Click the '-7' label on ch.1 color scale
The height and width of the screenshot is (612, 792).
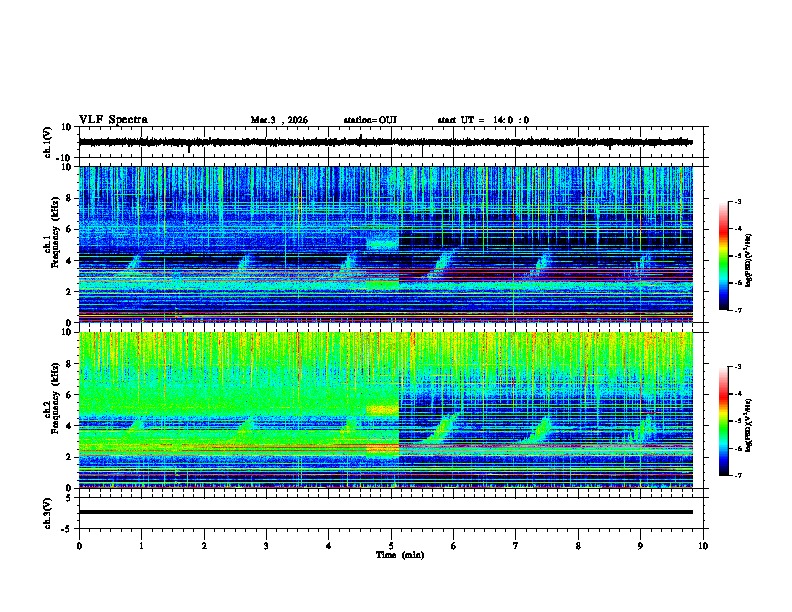[x=737, y=310]
